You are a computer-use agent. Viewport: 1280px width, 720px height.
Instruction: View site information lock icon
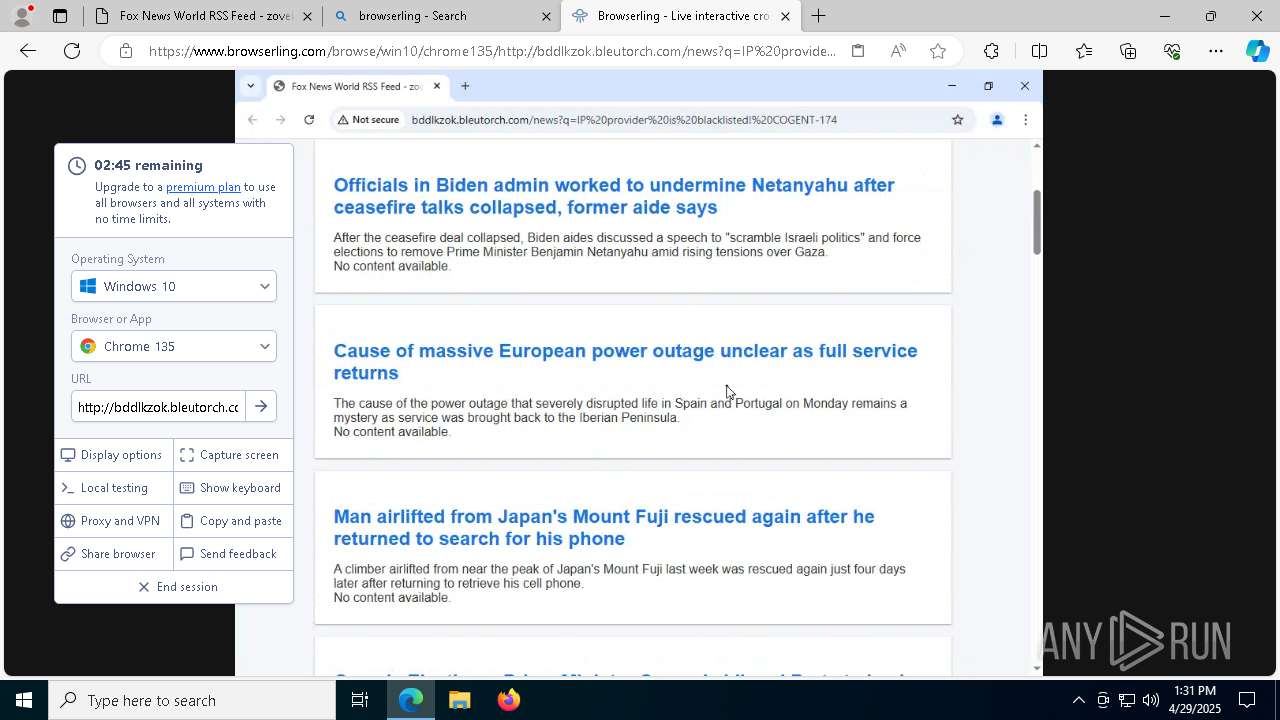coord(126,51)
